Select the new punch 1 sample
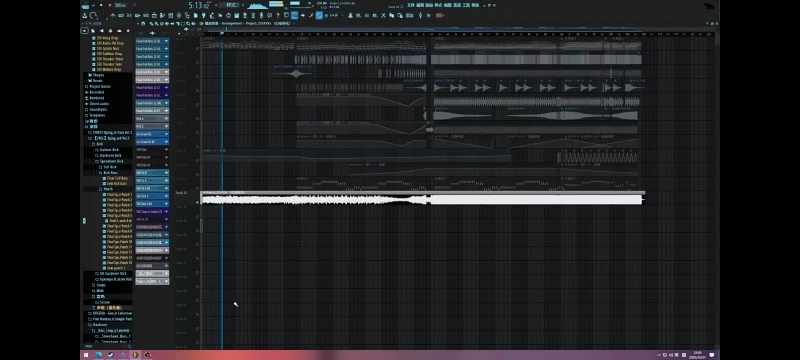800x360 pixels. [x=114, y=268]
